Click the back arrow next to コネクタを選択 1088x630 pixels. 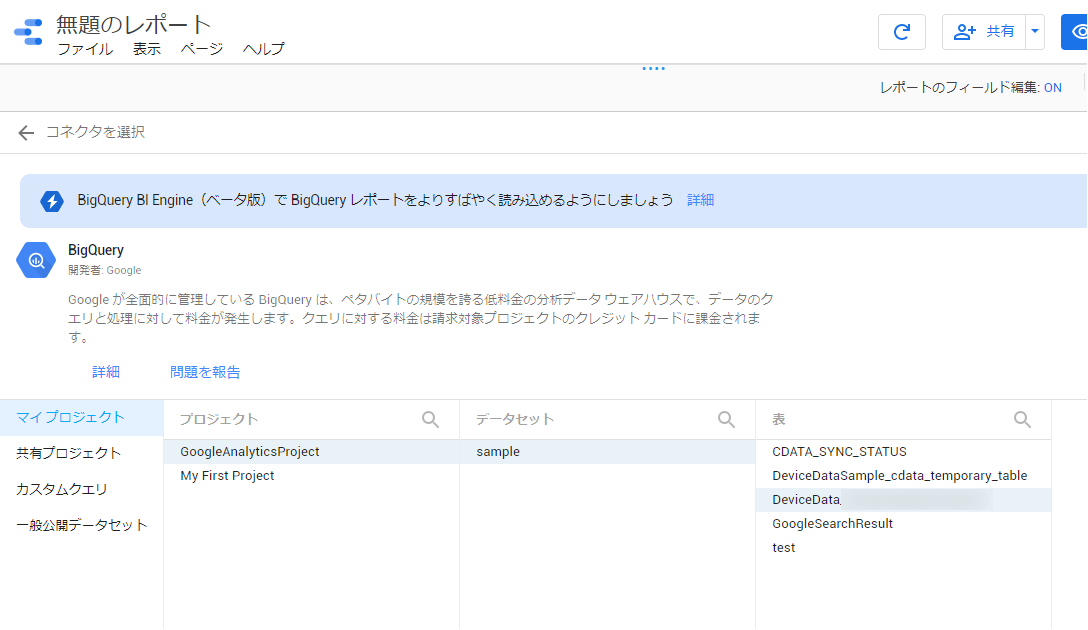tap(26, 133)
